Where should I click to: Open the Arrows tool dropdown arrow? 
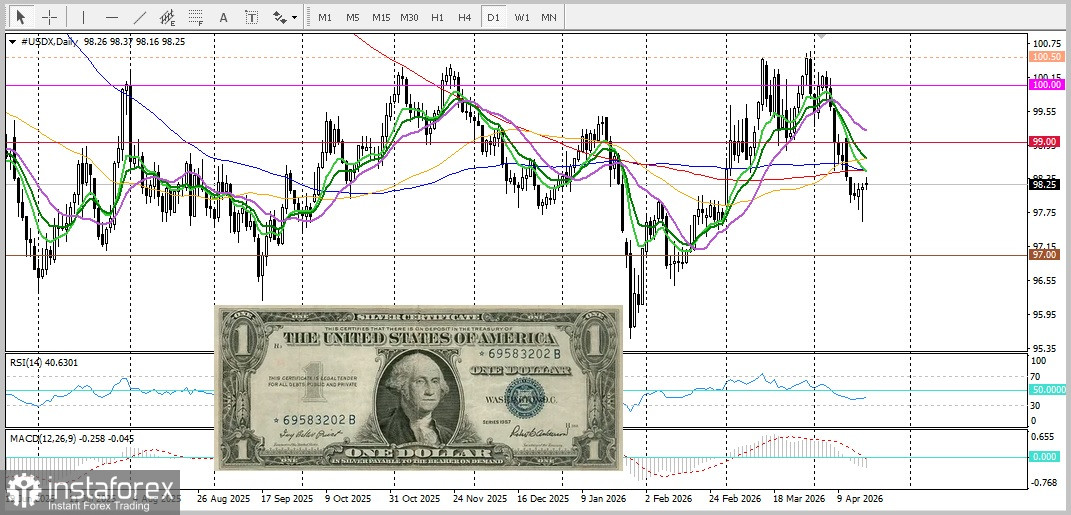pos(294,18)
